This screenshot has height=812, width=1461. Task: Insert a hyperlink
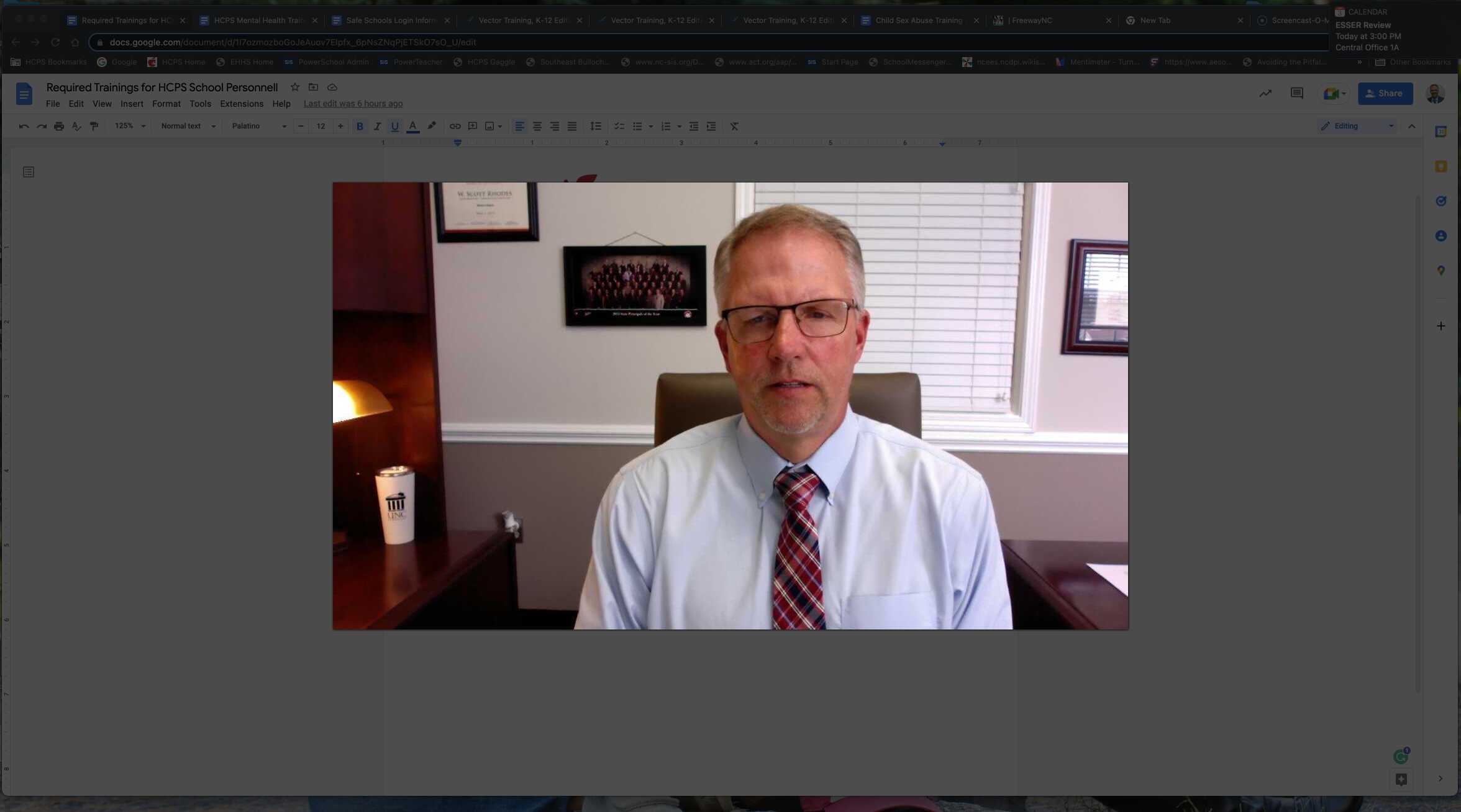tap(455, 126)
